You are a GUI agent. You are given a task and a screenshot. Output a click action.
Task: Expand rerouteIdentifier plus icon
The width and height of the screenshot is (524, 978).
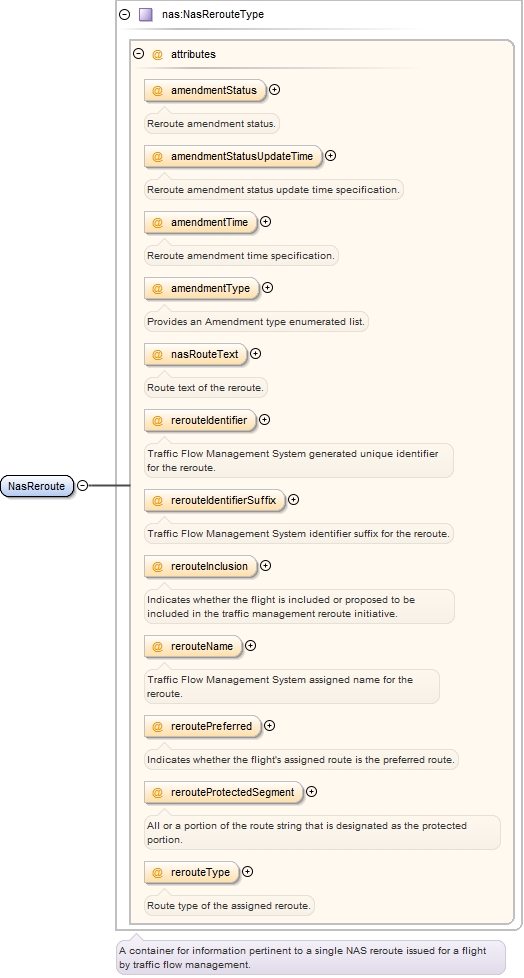coord(264,420)
